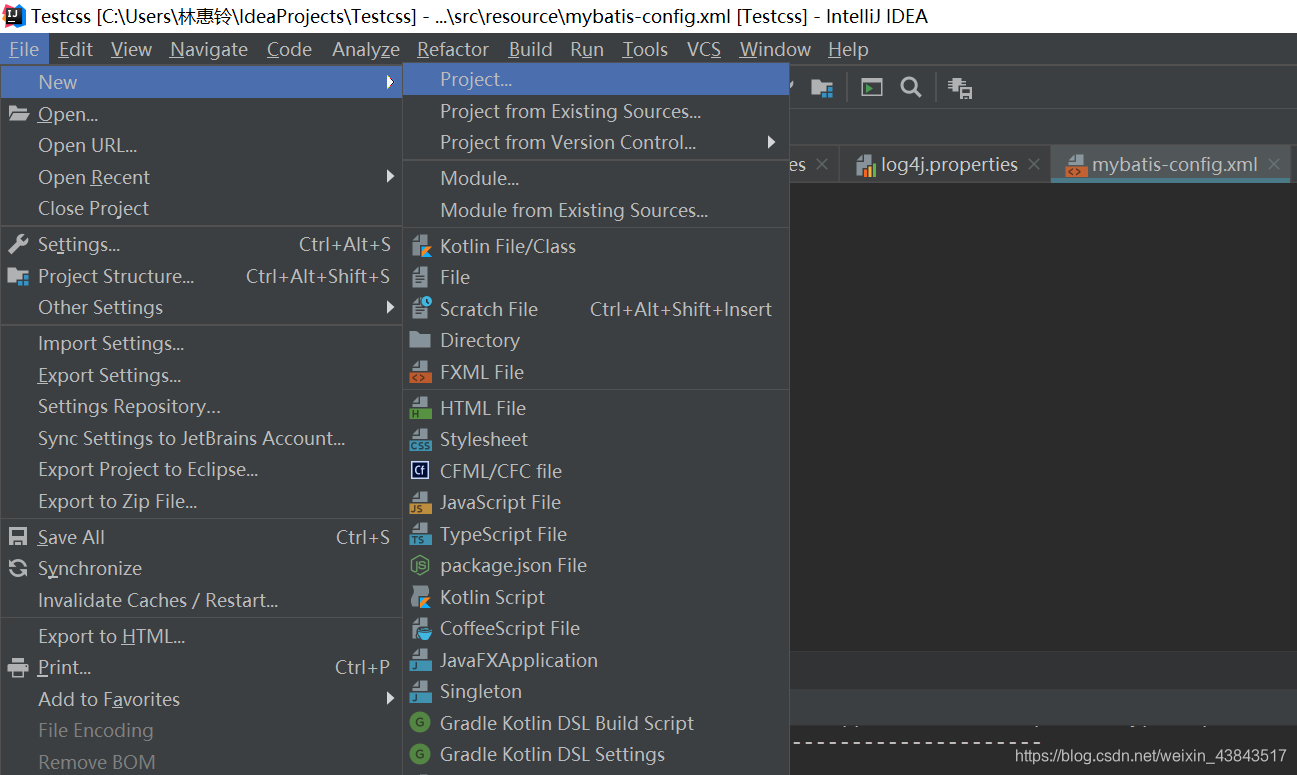Click the rightmost toolbar icon after the search icon
Image resolution: width=1297 pixels, height=775 pixels.
point(960,88)
